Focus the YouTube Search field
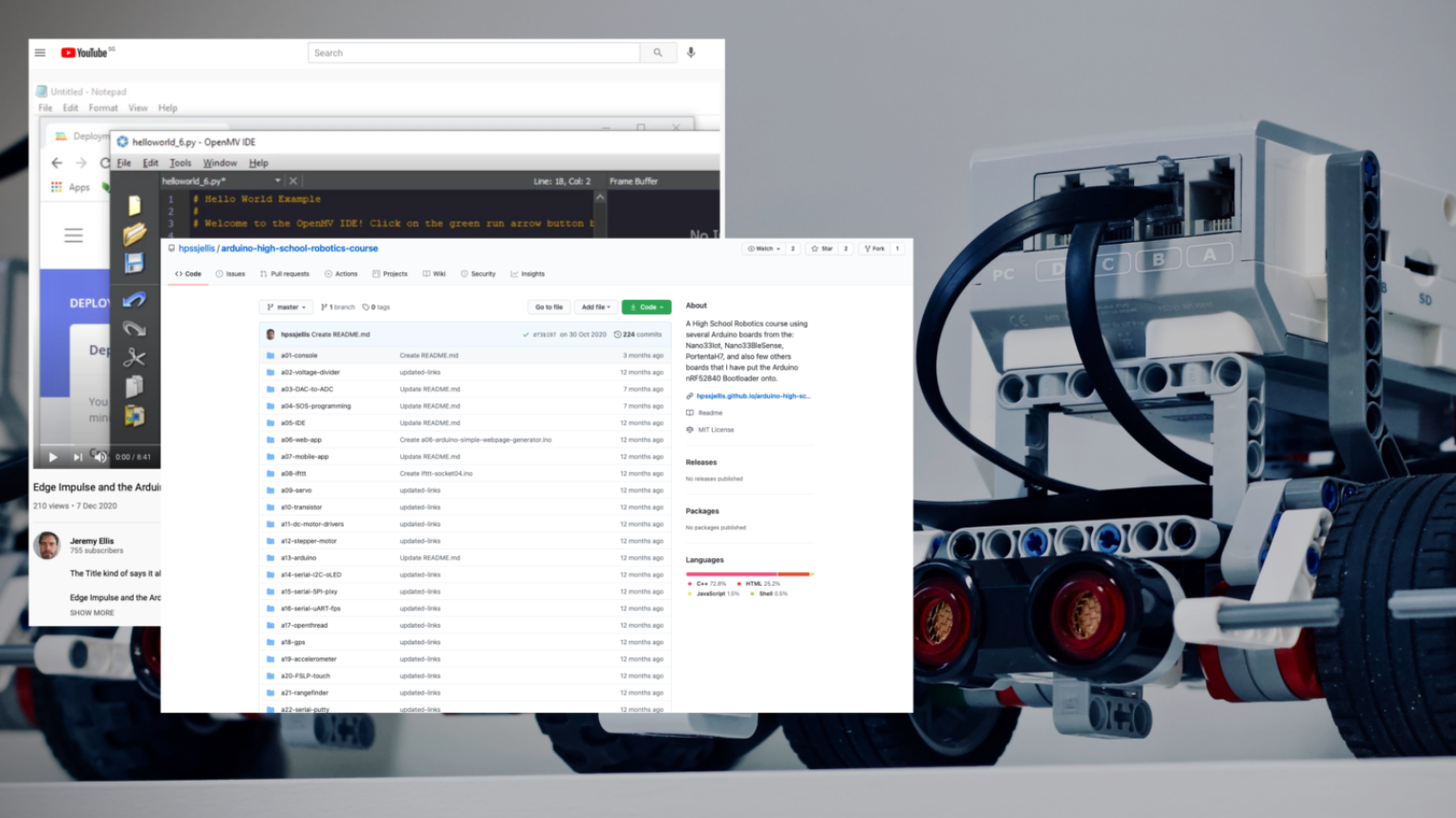This screenshot has height=818, width=1456. coord(474,53)
